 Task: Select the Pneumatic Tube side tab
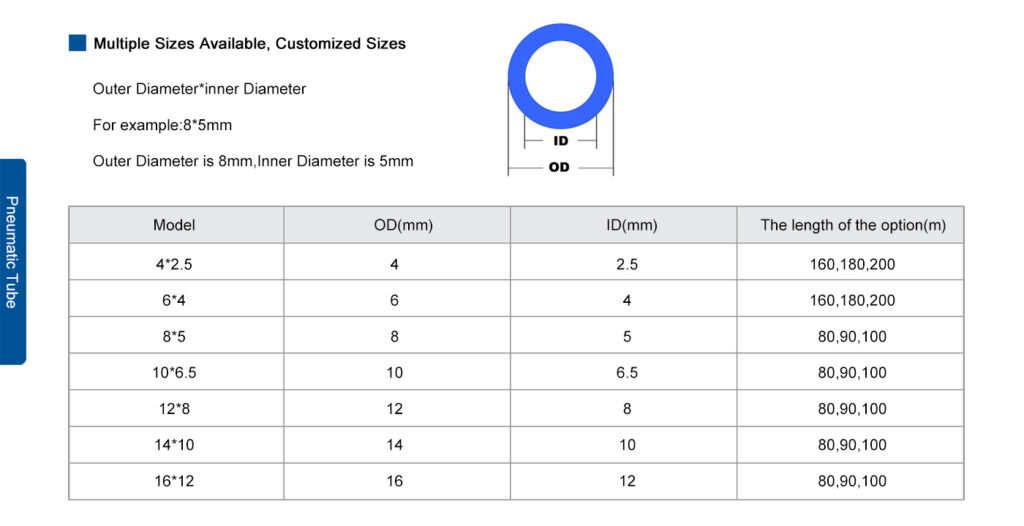(x=12, y=261)
